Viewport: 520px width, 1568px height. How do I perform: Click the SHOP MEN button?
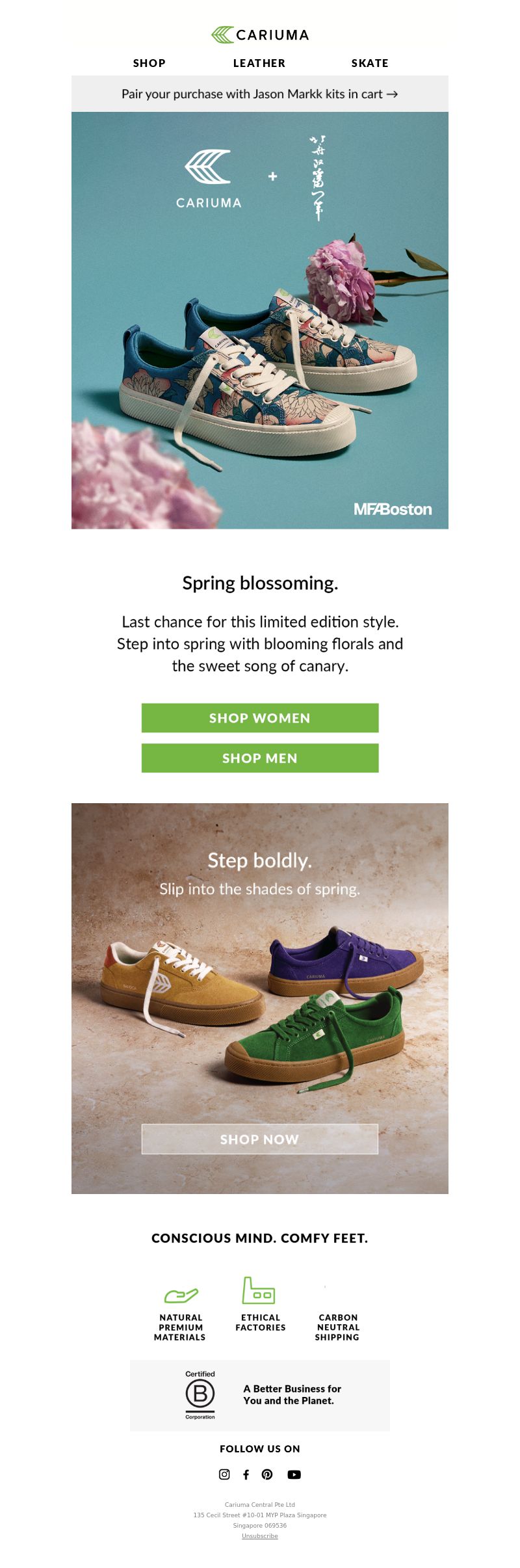pyautogui.click(x=260, y=758)
